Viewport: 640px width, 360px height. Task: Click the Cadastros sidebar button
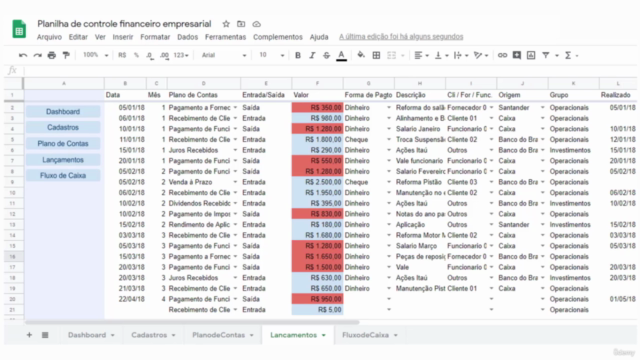click(x=63, y=127)
